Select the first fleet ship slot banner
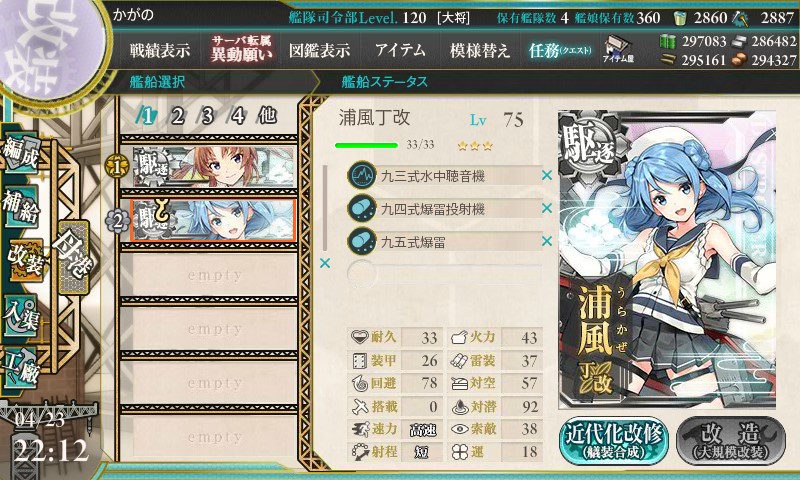 coord(214,167)
